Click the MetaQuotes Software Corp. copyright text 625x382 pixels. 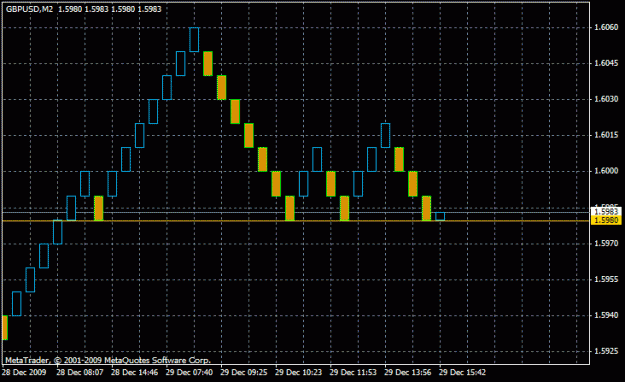pyautogui.click(x=107, y=360)
